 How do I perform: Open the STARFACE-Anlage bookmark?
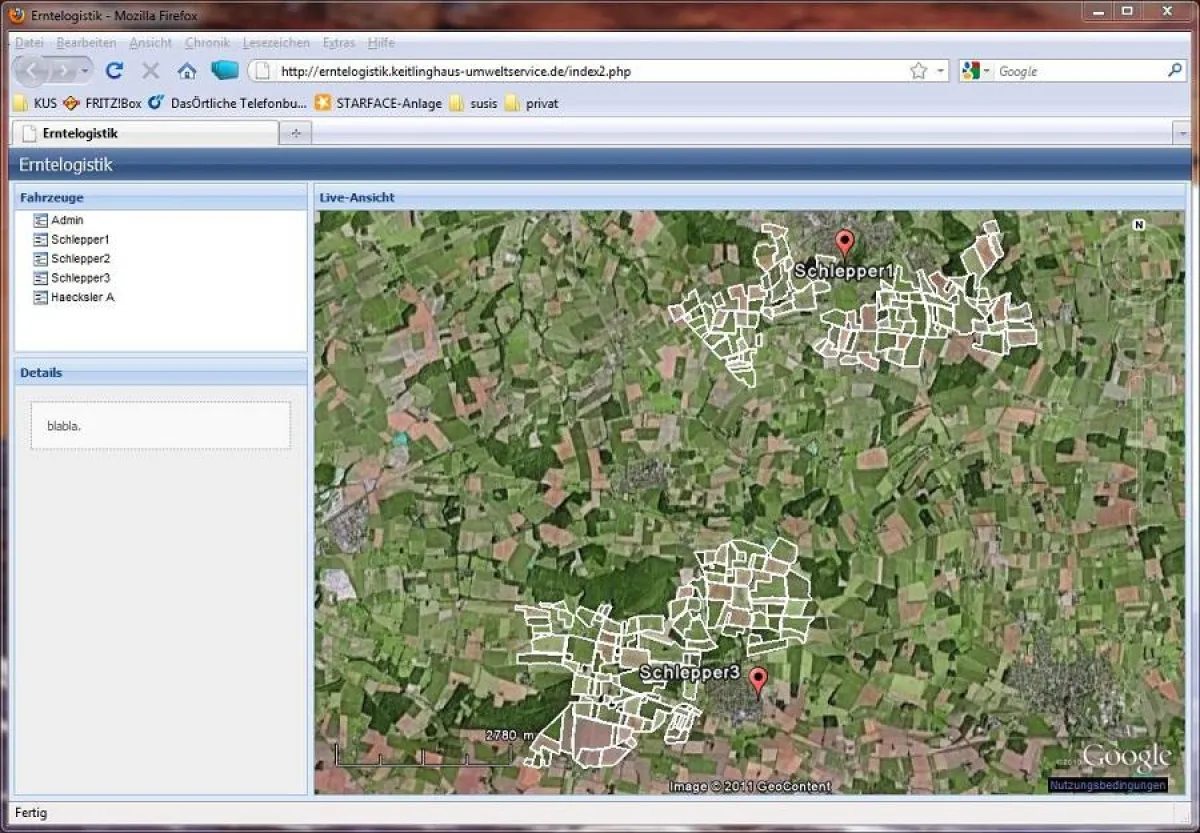click(x=388, y=103)
